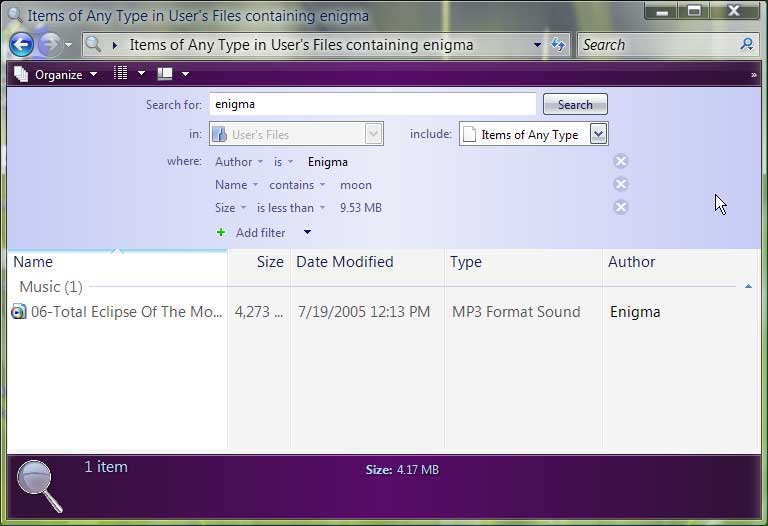Click the Add filter link

coord(261,233)
